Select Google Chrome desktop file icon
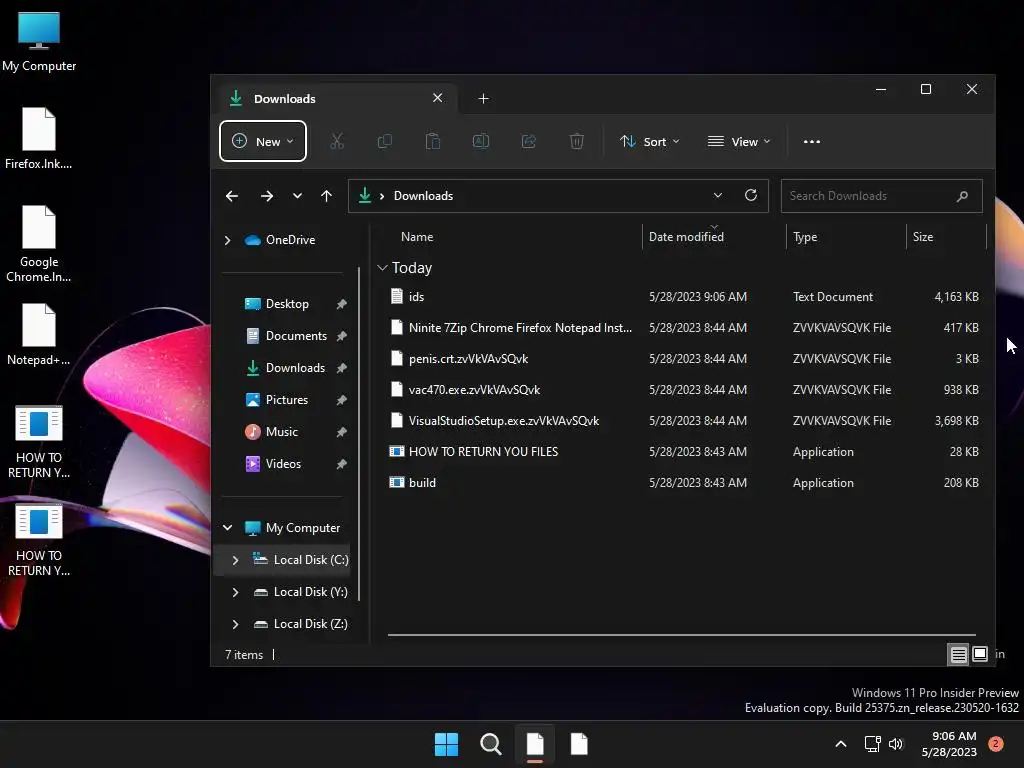 [39, 244]
